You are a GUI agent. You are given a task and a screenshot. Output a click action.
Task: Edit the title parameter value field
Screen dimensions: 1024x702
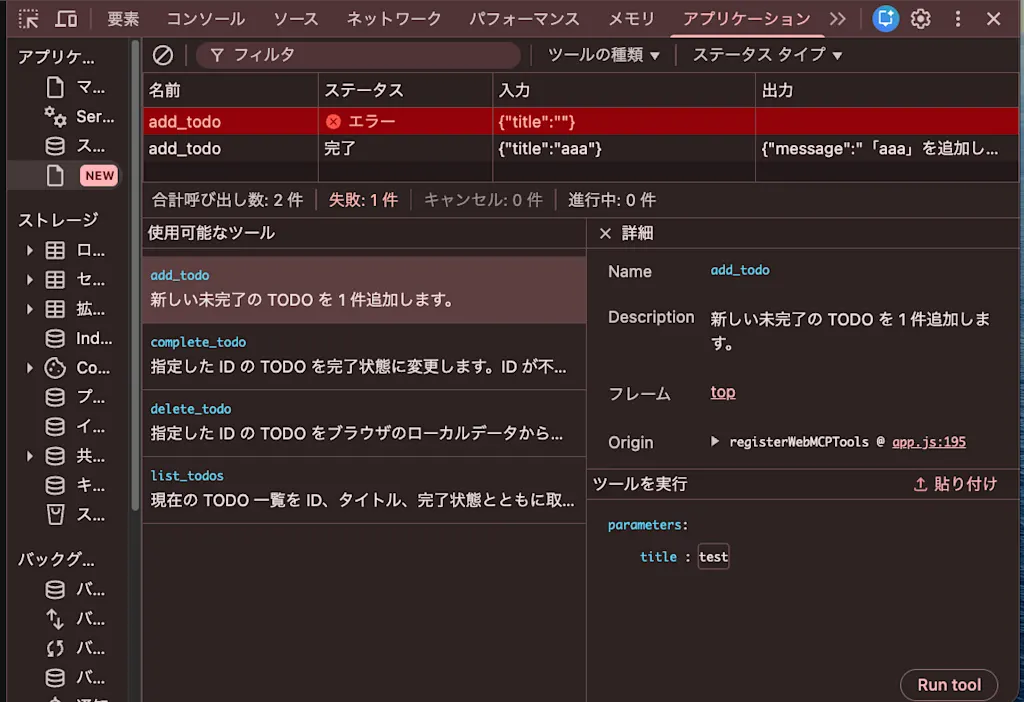713,556
